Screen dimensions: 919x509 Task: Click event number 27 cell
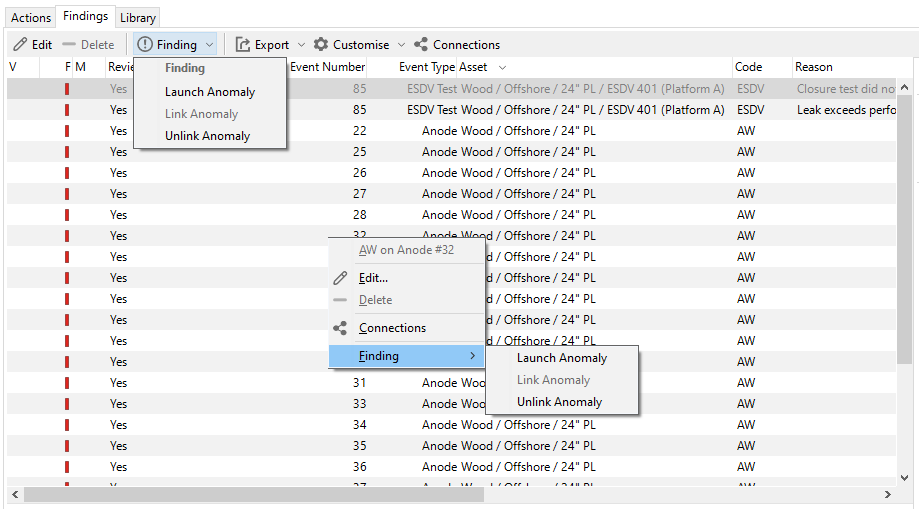359,194
